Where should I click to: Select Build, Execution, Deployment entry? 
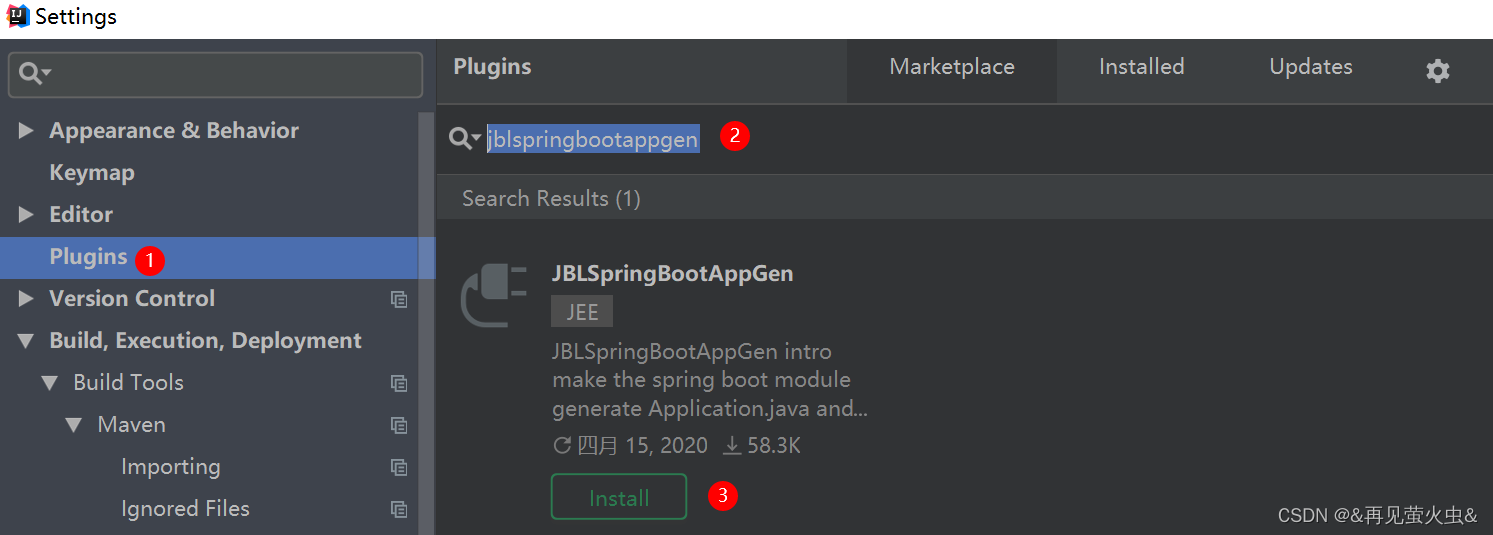click(205, 341)
